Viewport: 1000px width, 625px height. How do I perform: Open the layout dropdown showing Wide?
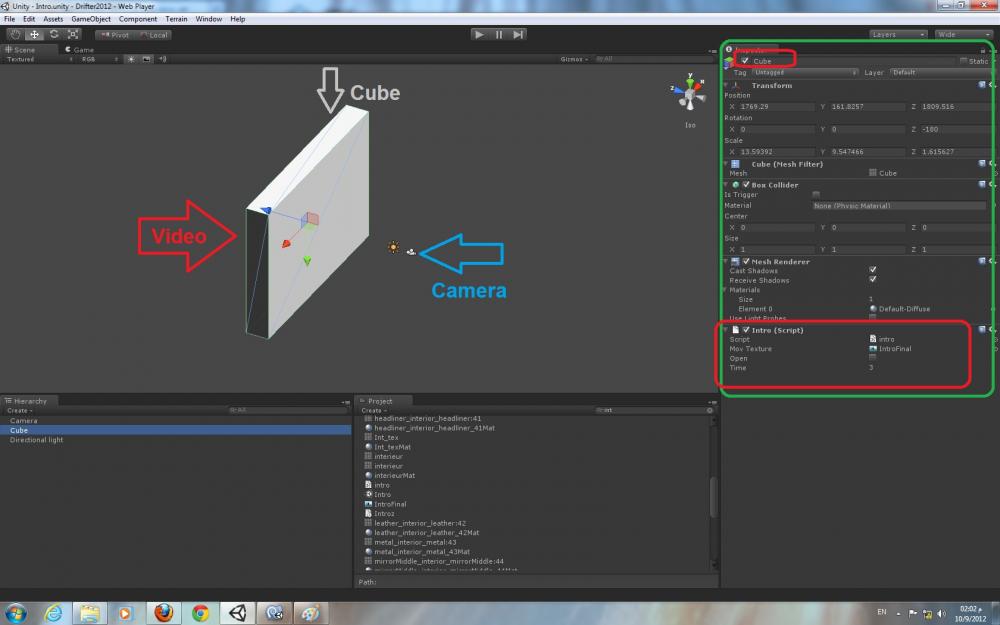point(963,34)
